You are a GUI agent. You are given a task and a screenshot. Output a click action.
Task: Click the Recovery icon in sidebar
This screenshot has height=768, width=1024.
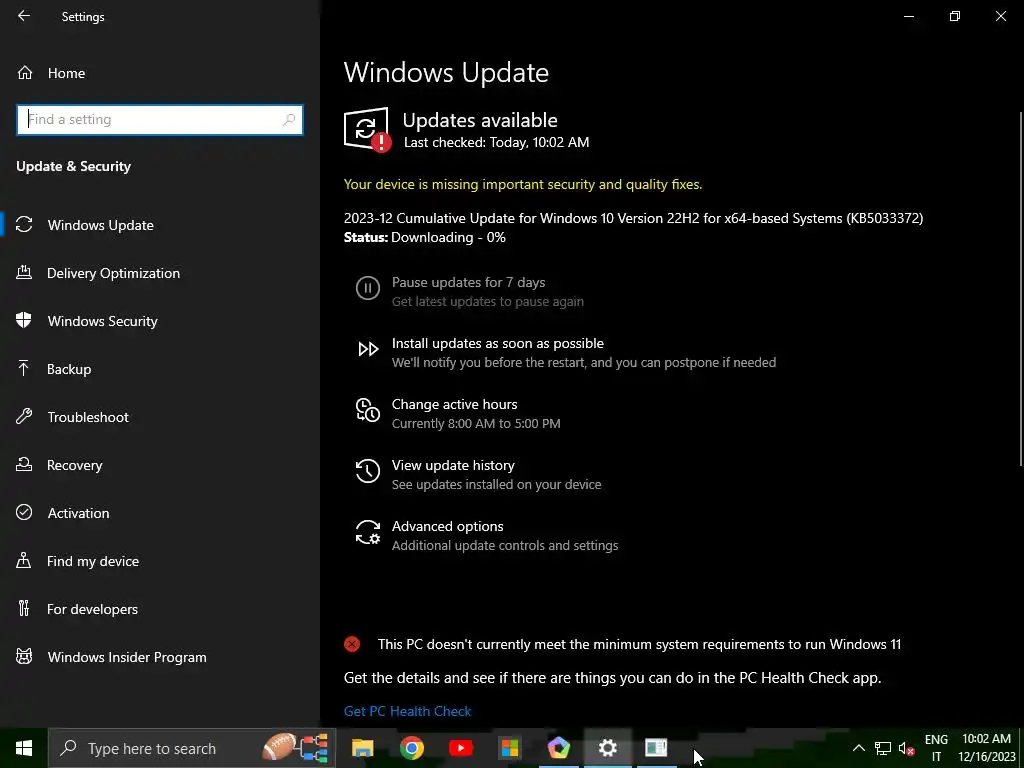[x=24, y=464]
